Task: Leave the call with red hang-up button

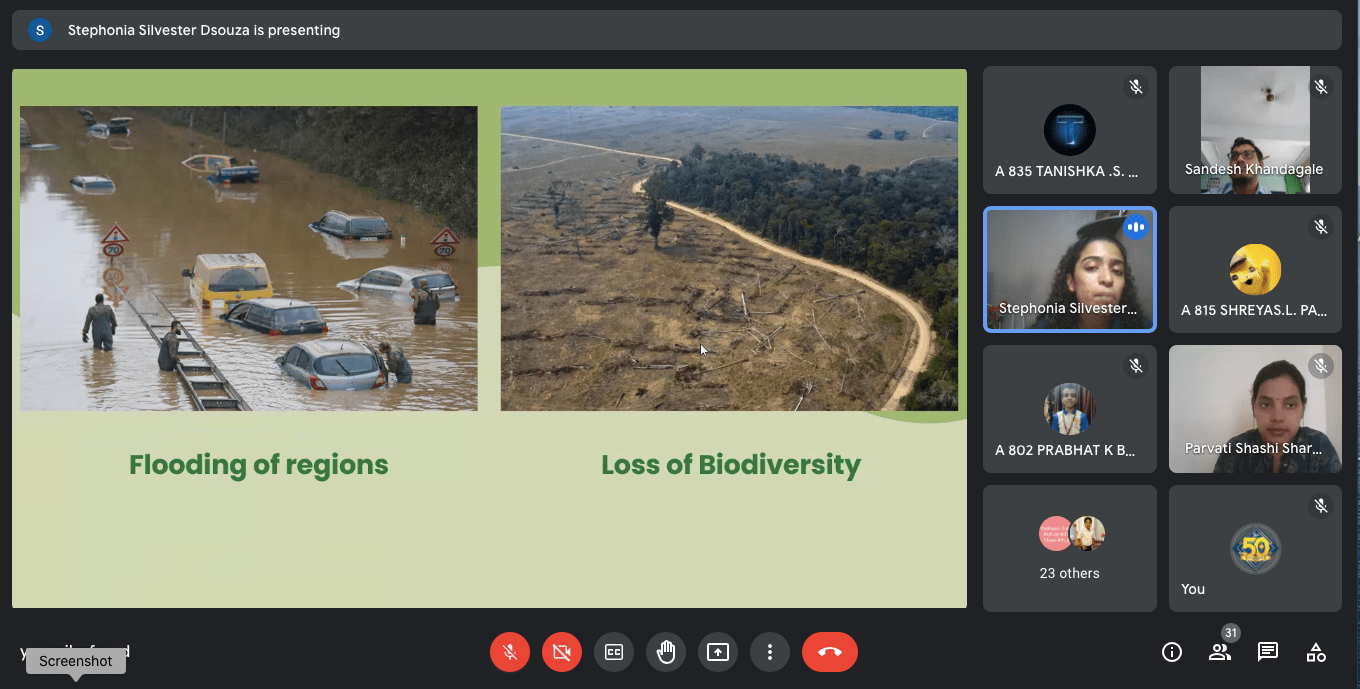Action: click(x=829, y=652)
